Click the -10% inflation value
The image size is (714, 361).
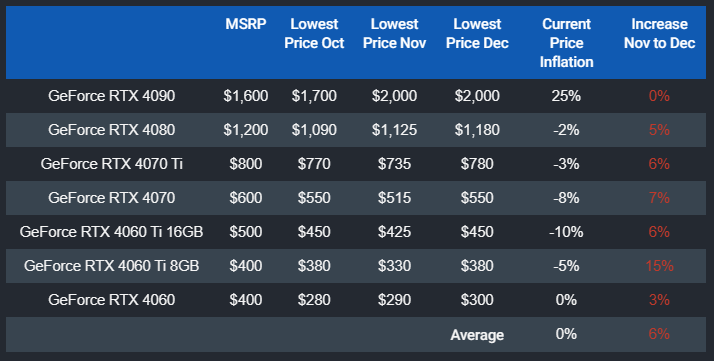click(566, 232)
